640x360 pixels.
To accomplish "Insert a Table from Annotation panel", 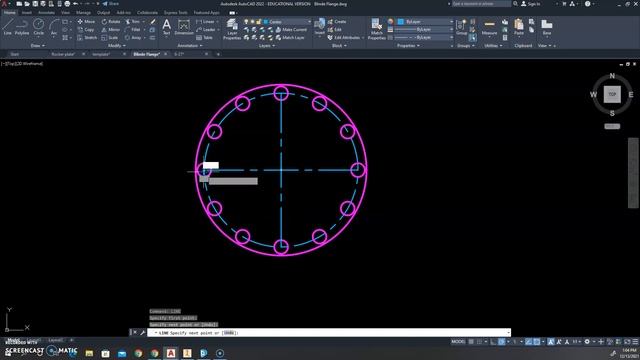I will pos(204,38).
